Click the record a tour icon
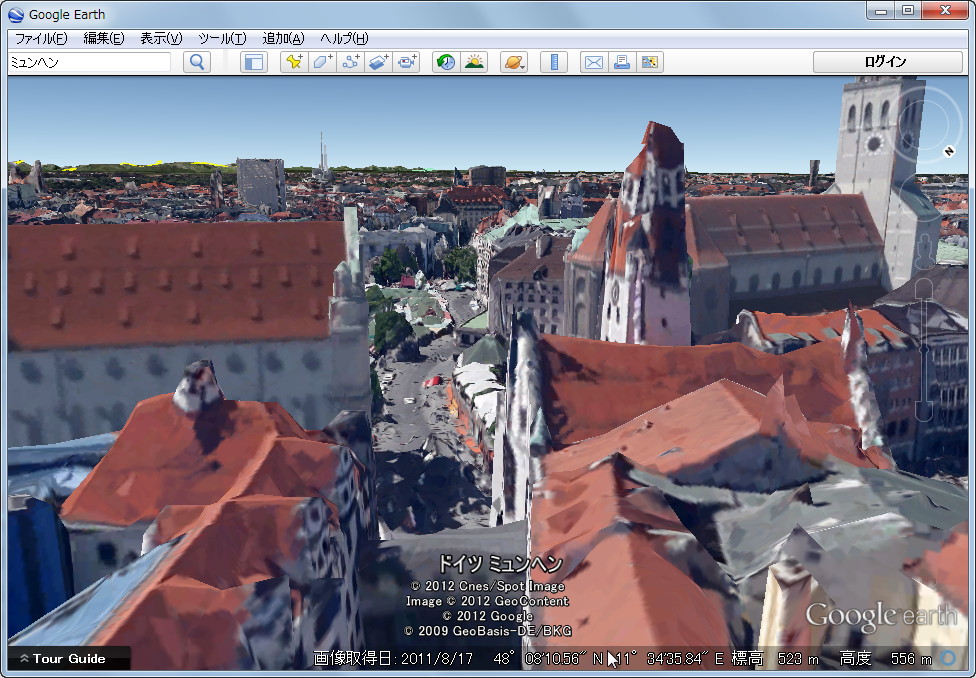Image resolution: width=976 pixels, height=678 pixels. tap(406, 62)
